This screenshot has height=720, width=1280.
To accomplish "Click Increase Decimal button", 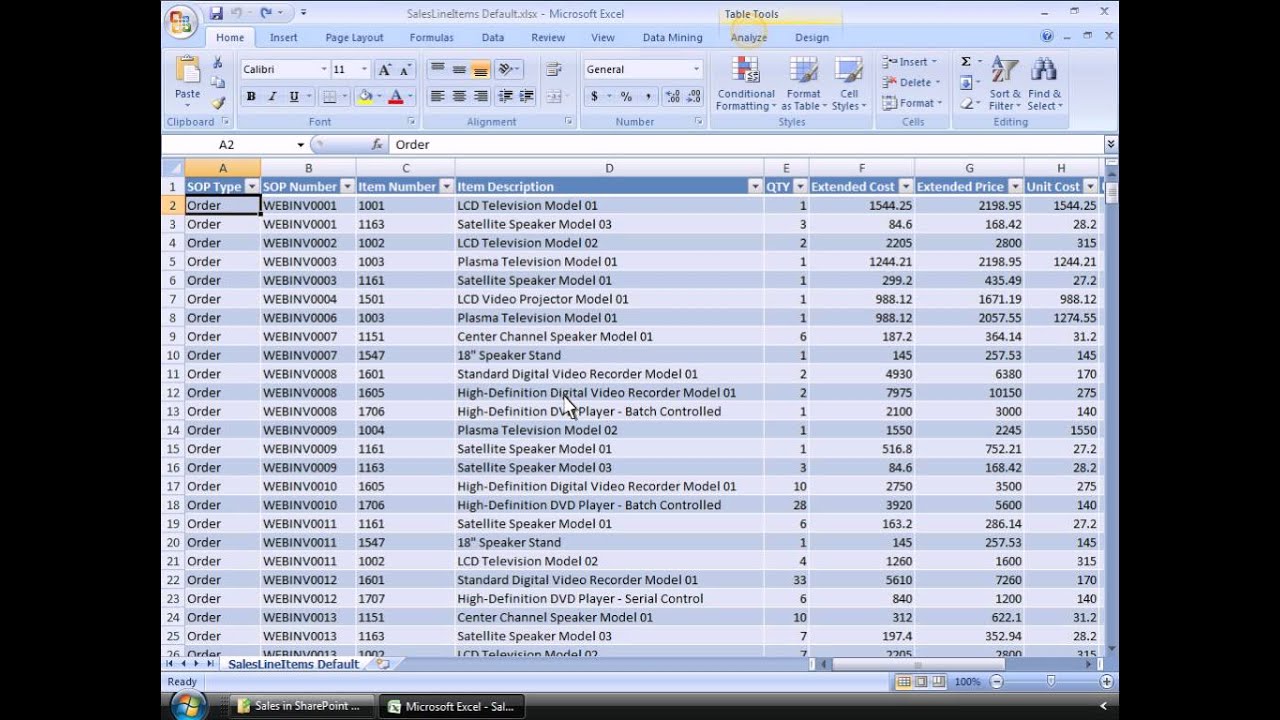I will click(x=673, y=97).
